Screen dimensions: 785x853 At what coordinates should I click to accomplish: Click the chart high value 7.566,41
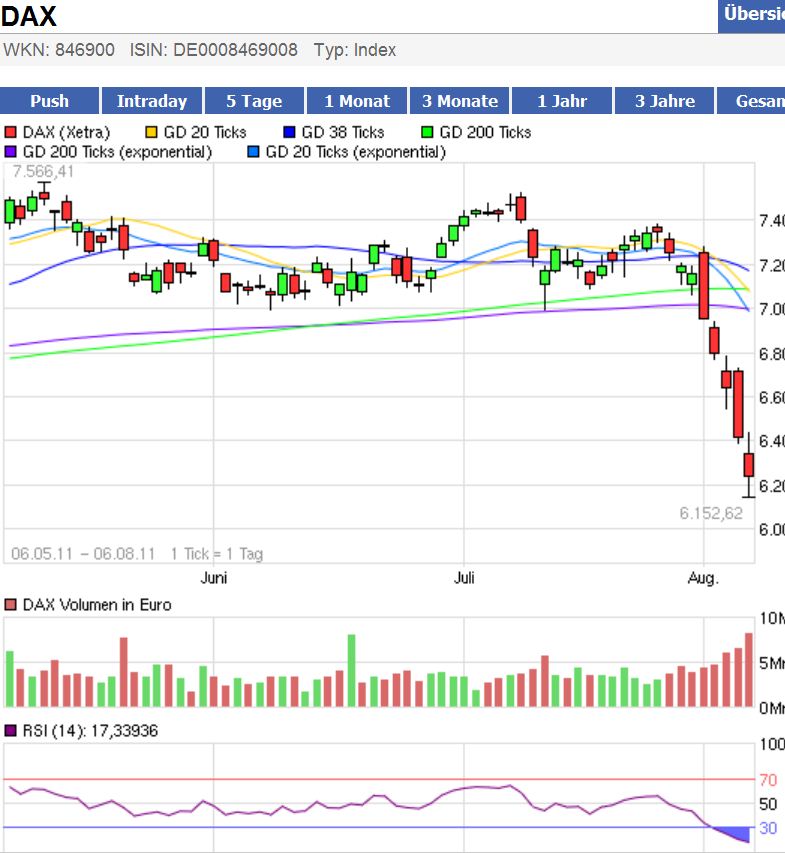(x=43, y=171)
